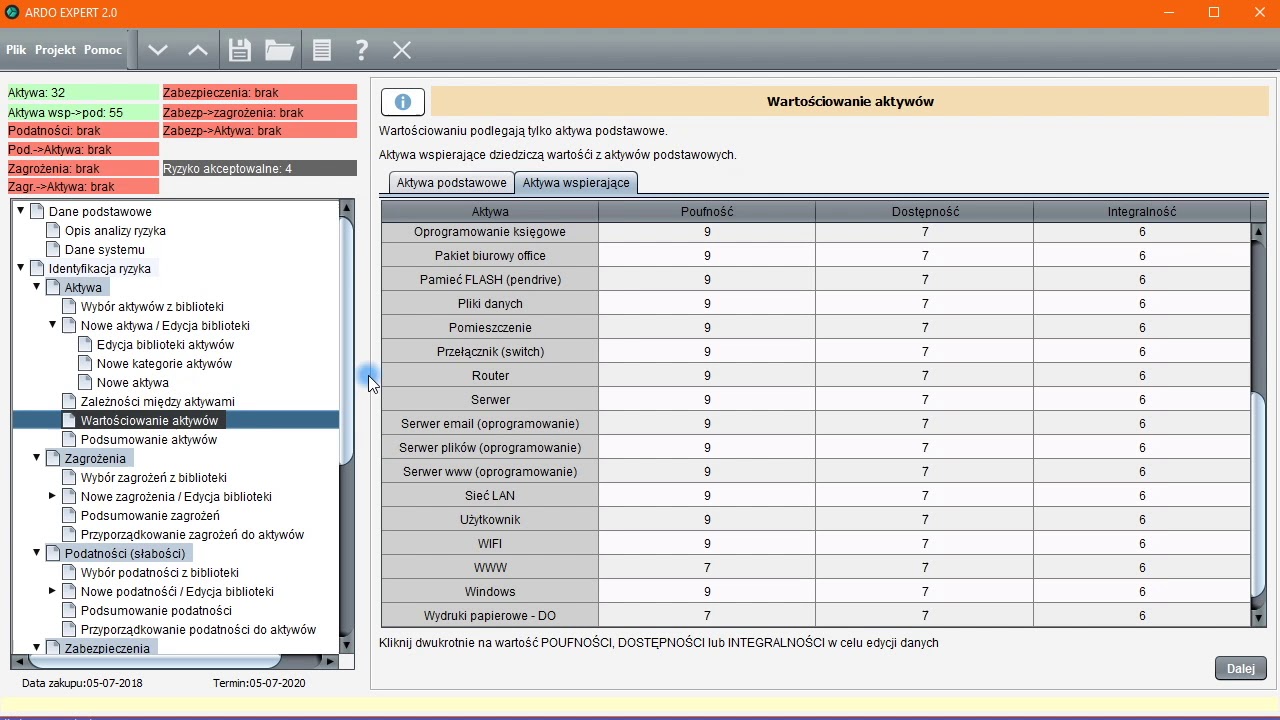Click table vertical scrollbar thumb
This screenshot has width=1280, height=720.
[1259, 497]
